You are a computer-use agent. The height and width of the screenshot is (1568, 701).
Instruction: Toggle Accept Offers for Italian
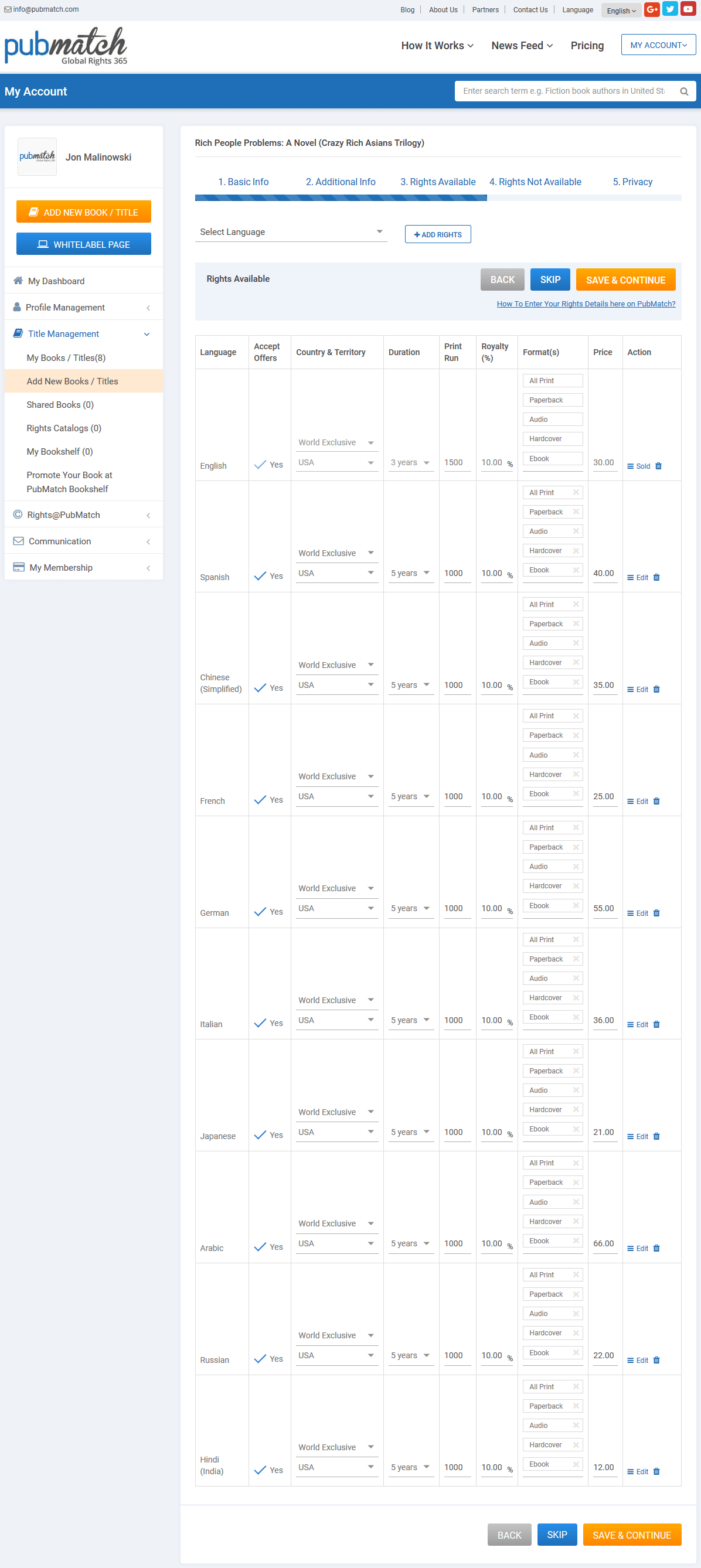260,1023
